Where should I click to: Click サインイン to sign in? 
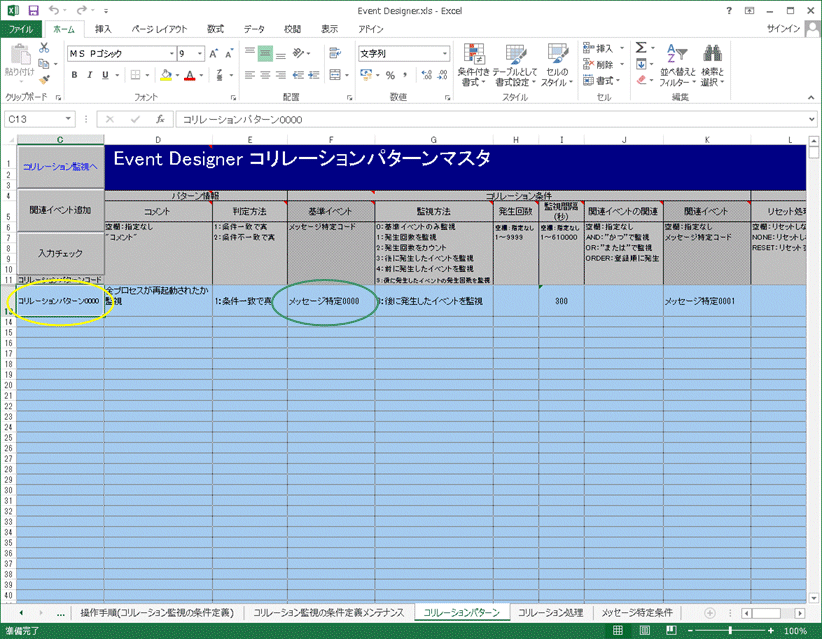(x=783, y=29)
